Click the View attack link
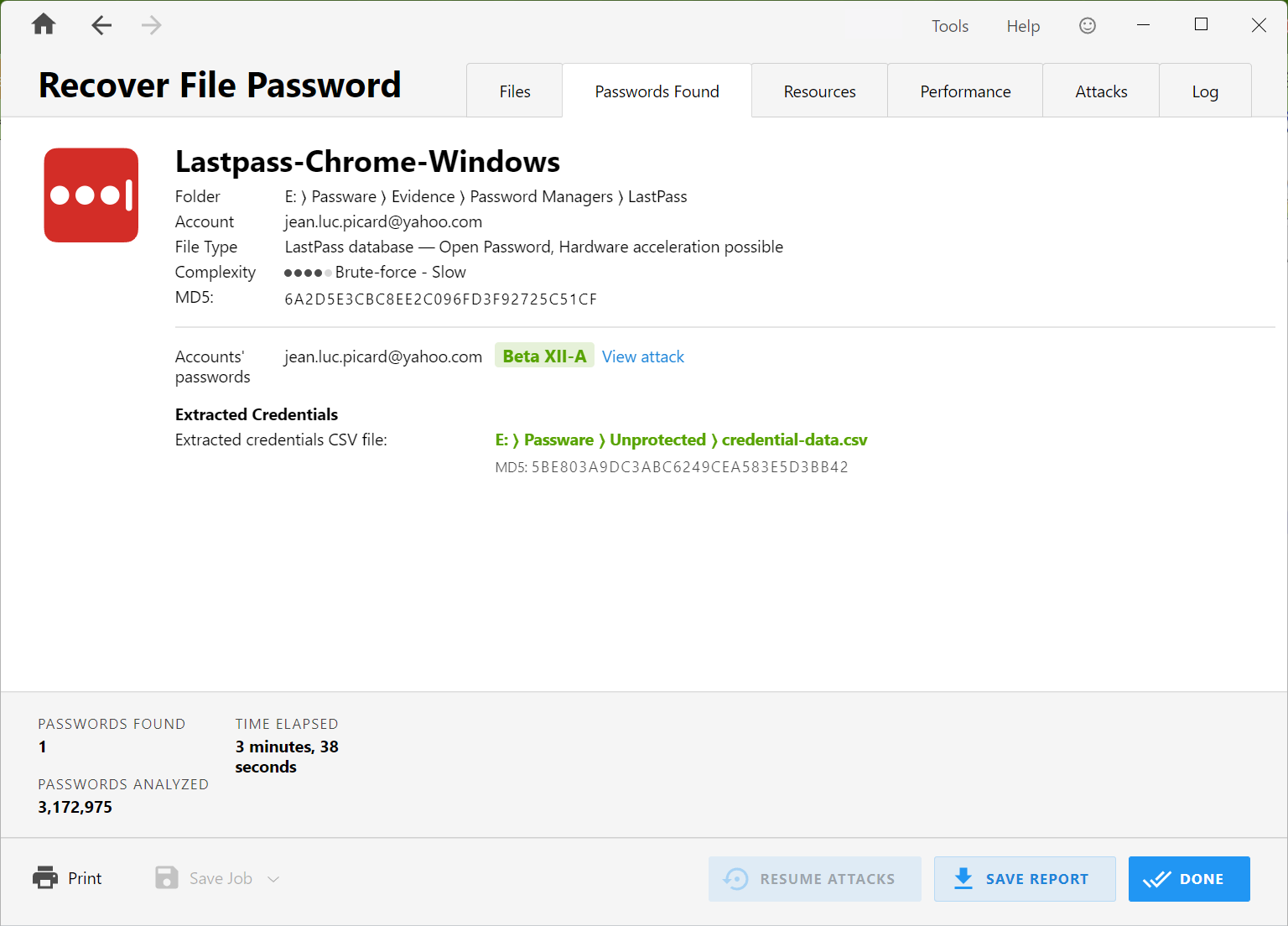The width and height of the screenshot is (1288, 926). click(642, 356)
